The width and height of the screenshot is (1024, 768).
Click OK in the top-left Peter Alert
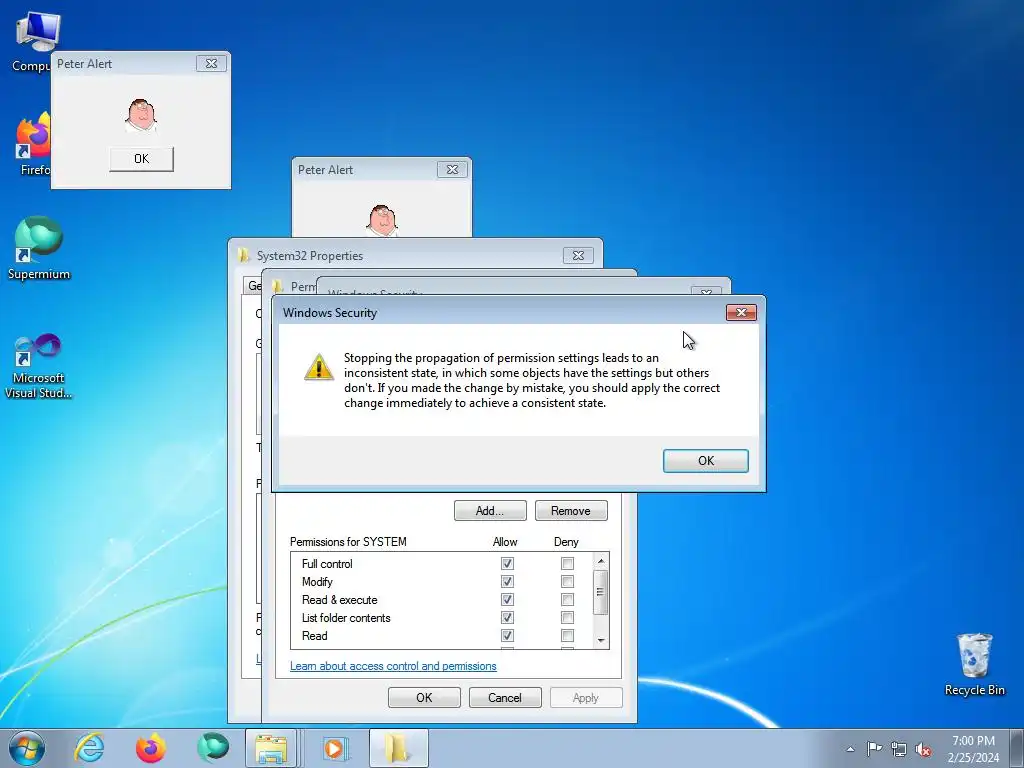coord(141,159)
